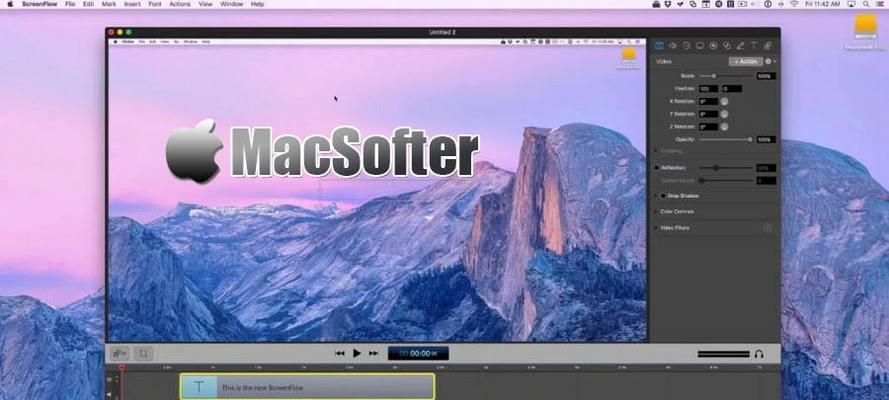This screenshot has width=889, height=400.
Task: Click the Reflection amount slider
Action: tap(725, 168)
